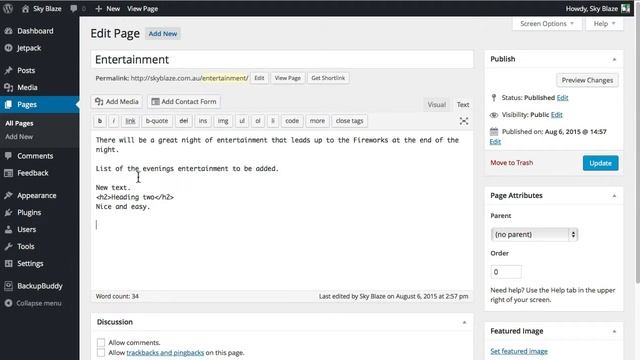Click the calendar icon beside Published on
640x360 pixels.
tap(494, 131)
